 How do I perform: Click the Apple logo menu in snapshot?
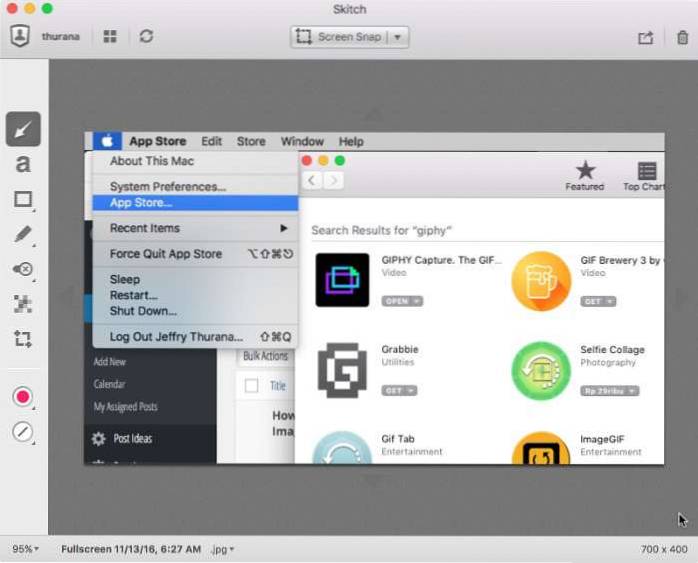[x=107, y=142]
